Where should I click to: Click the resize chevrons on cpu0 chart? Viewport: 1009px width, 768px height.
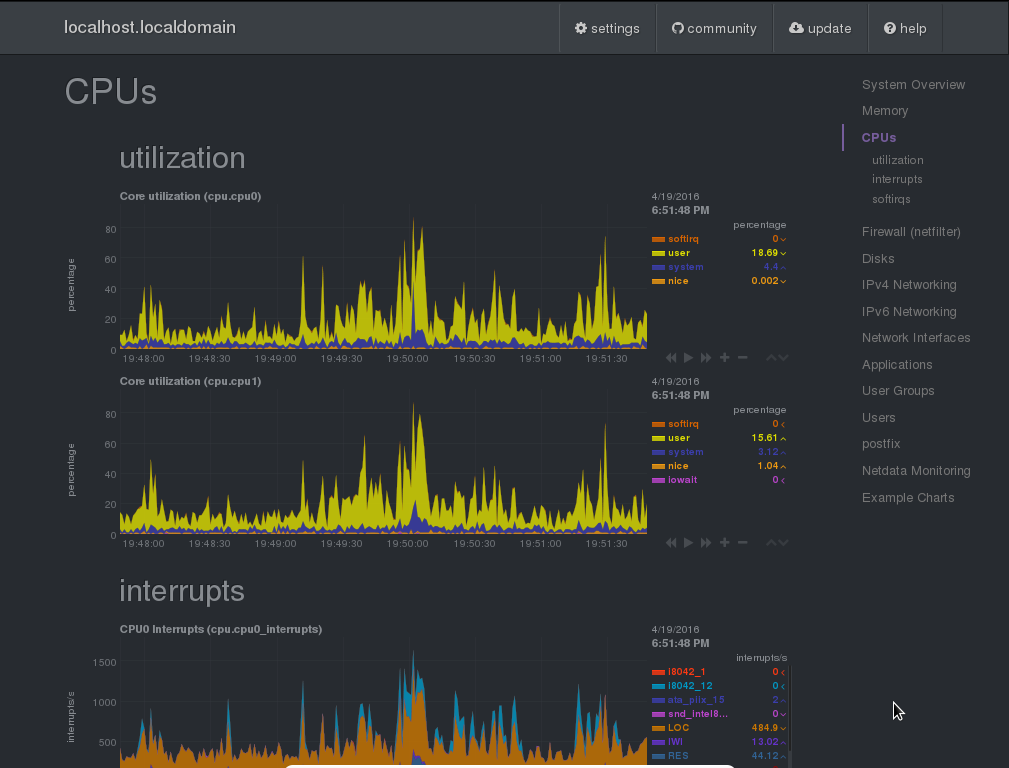pos(777,358)
